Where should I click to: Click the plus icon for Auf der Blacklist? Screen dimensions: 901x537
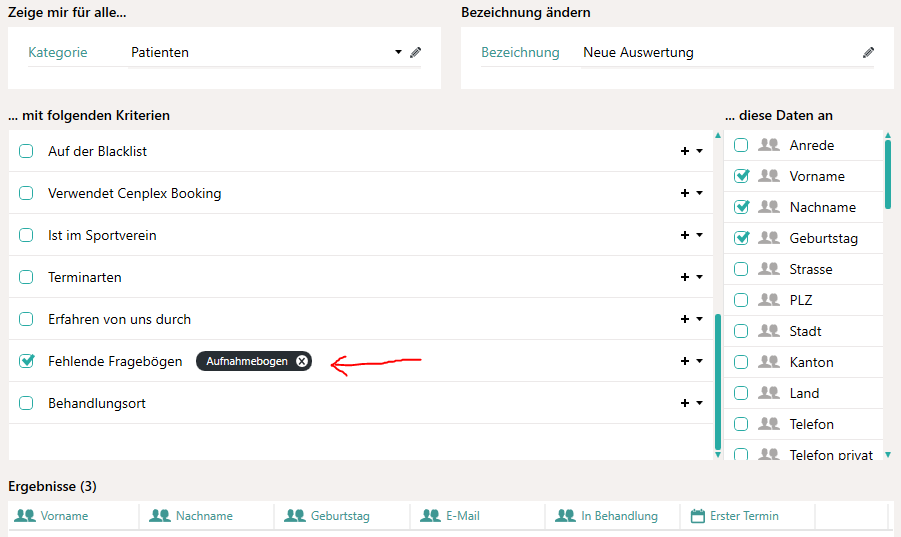[x=685, y=151]
